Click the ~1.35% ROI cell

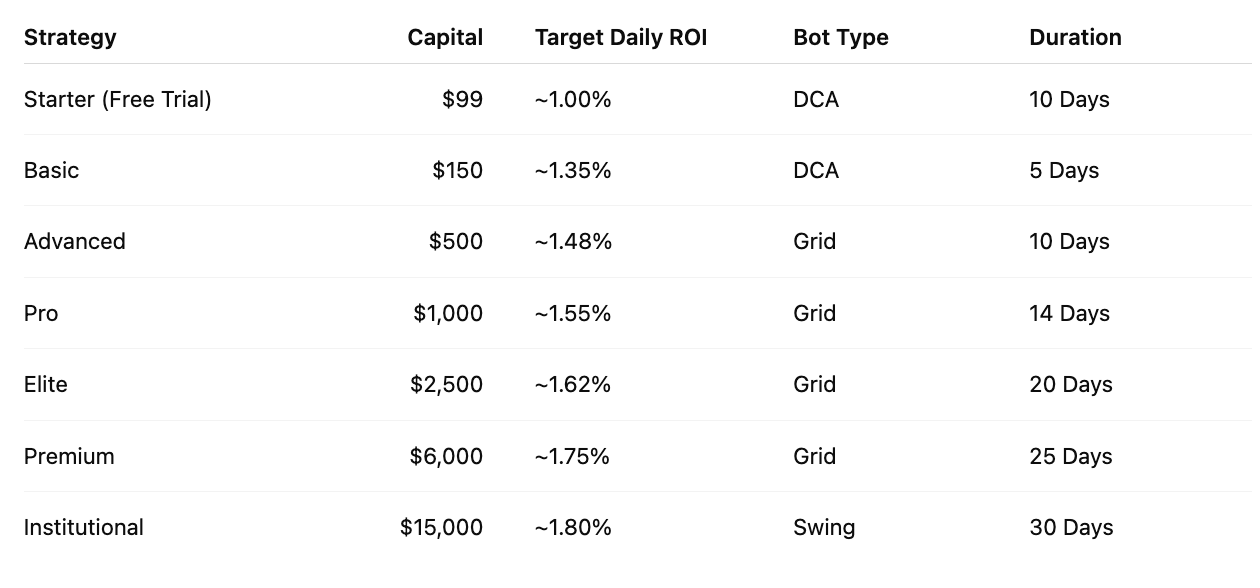point(573,171)
